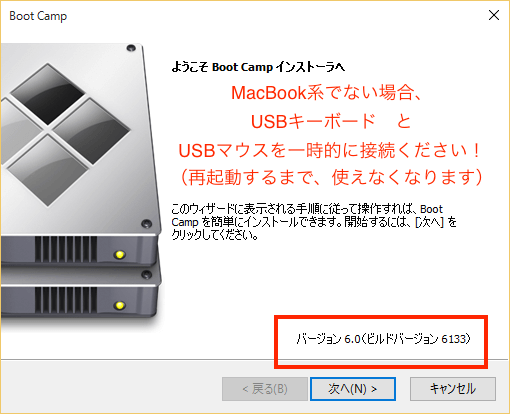This screenshot has width=510, height=414.
Task: Click the Boot Camp window title text
Action: coord(38,16)
